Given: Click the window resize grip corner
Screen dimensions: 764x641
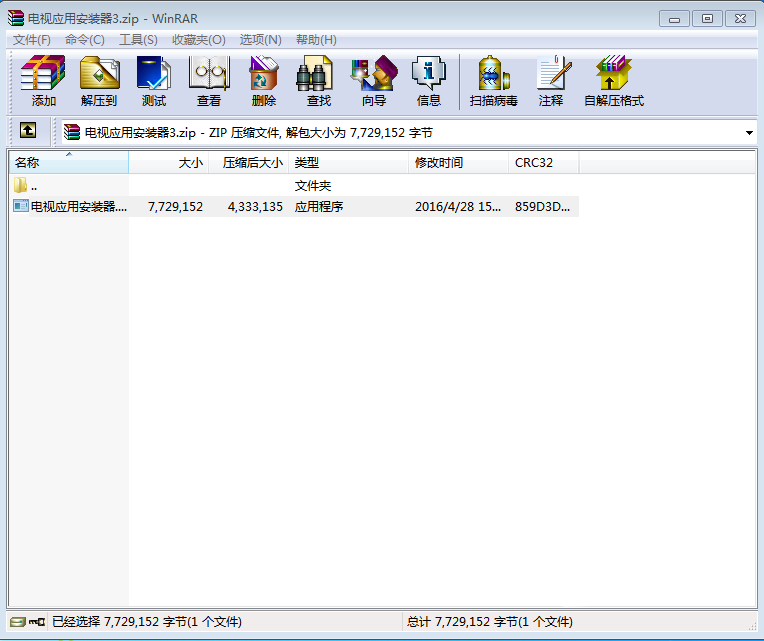Looking at the screenshot, I should 752,626.
